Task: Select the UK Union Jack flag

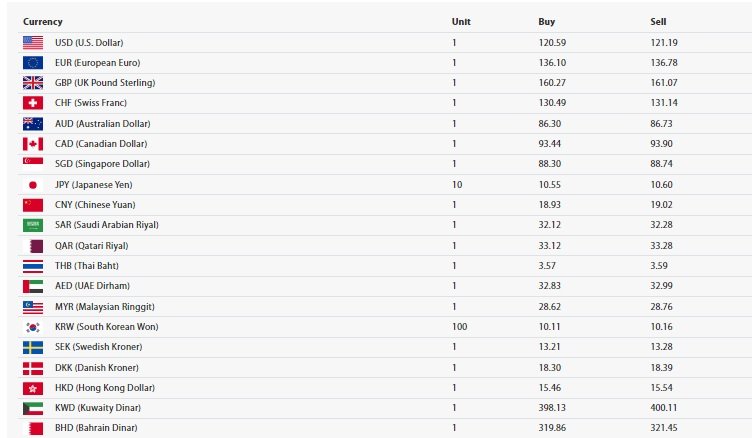Action: [x=33, y=83]
